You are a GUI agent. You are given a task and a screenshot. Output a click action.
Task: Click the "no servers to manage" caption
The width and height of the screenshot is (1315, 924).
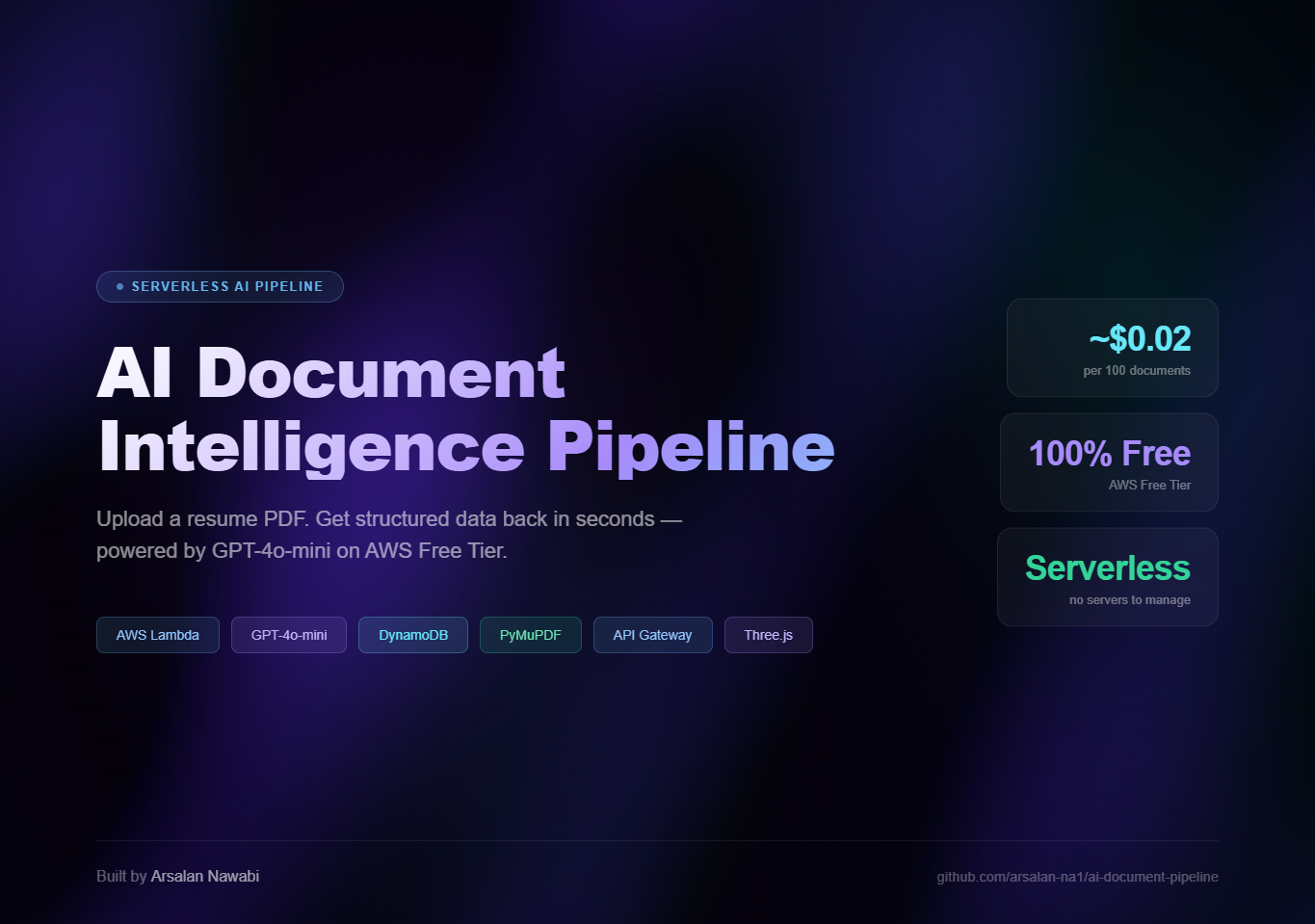pyautogui.click(x=1130, y=600)
